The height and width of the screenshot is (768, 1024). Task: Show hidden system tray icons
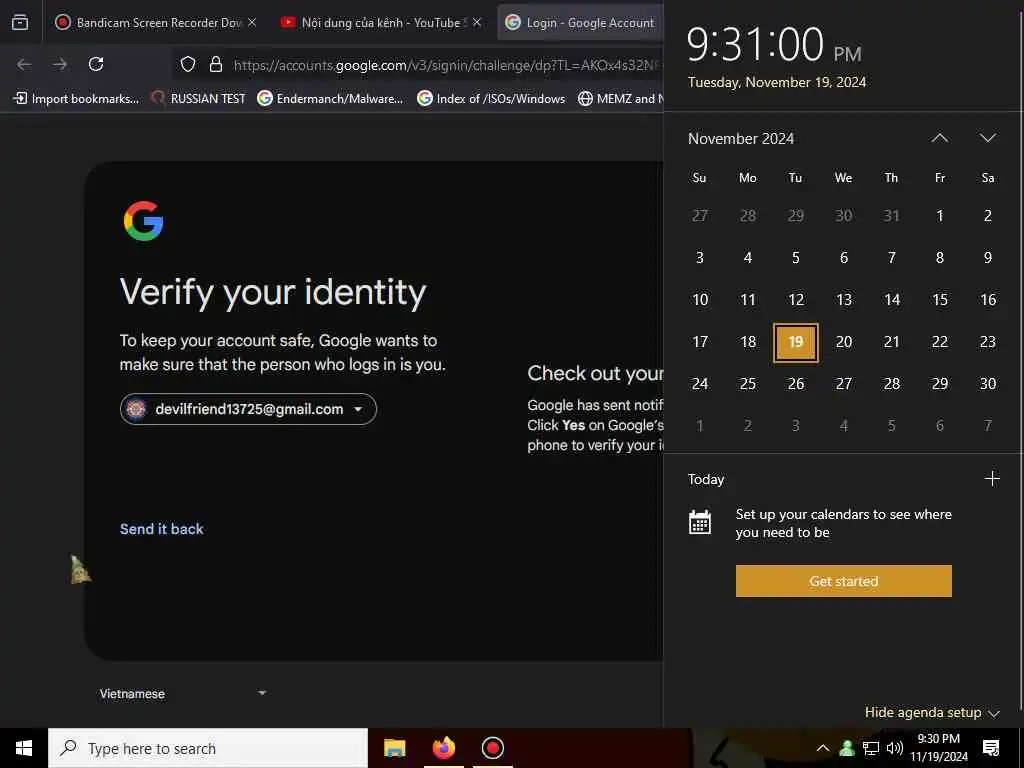coord(823,748)
